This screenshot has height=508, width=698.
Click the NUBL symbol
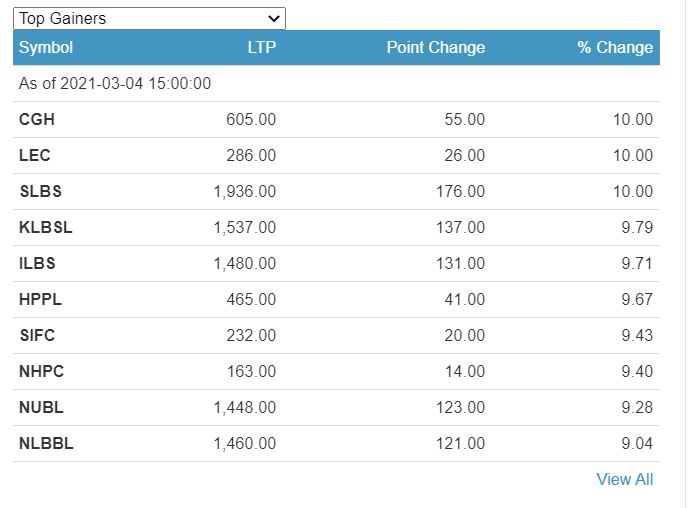[40, 407]
